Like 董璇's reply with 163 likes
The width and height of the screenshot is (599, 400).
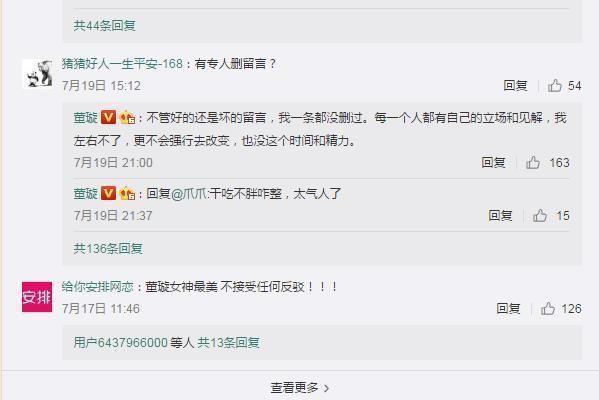click(533, 162)
